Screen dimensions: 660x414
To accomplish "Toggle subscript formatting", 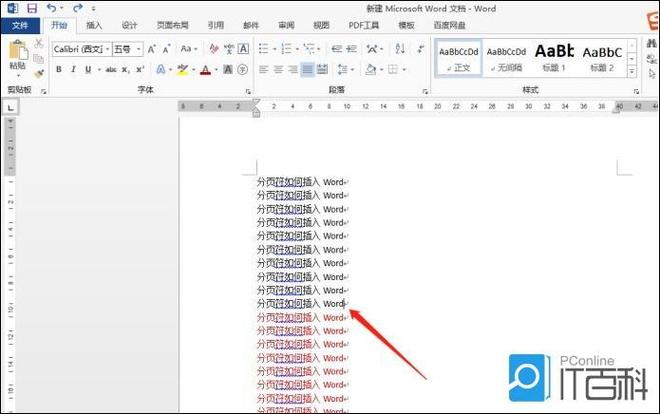I will tap(125, 69).
